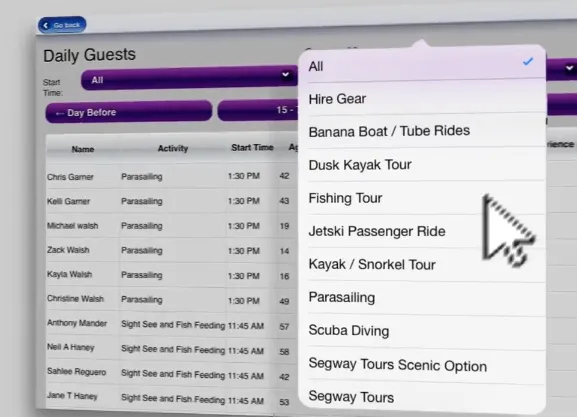Screen dimensions: 577x417
Task: Open guest row for Chris Garner
Action: coord(171,176)
